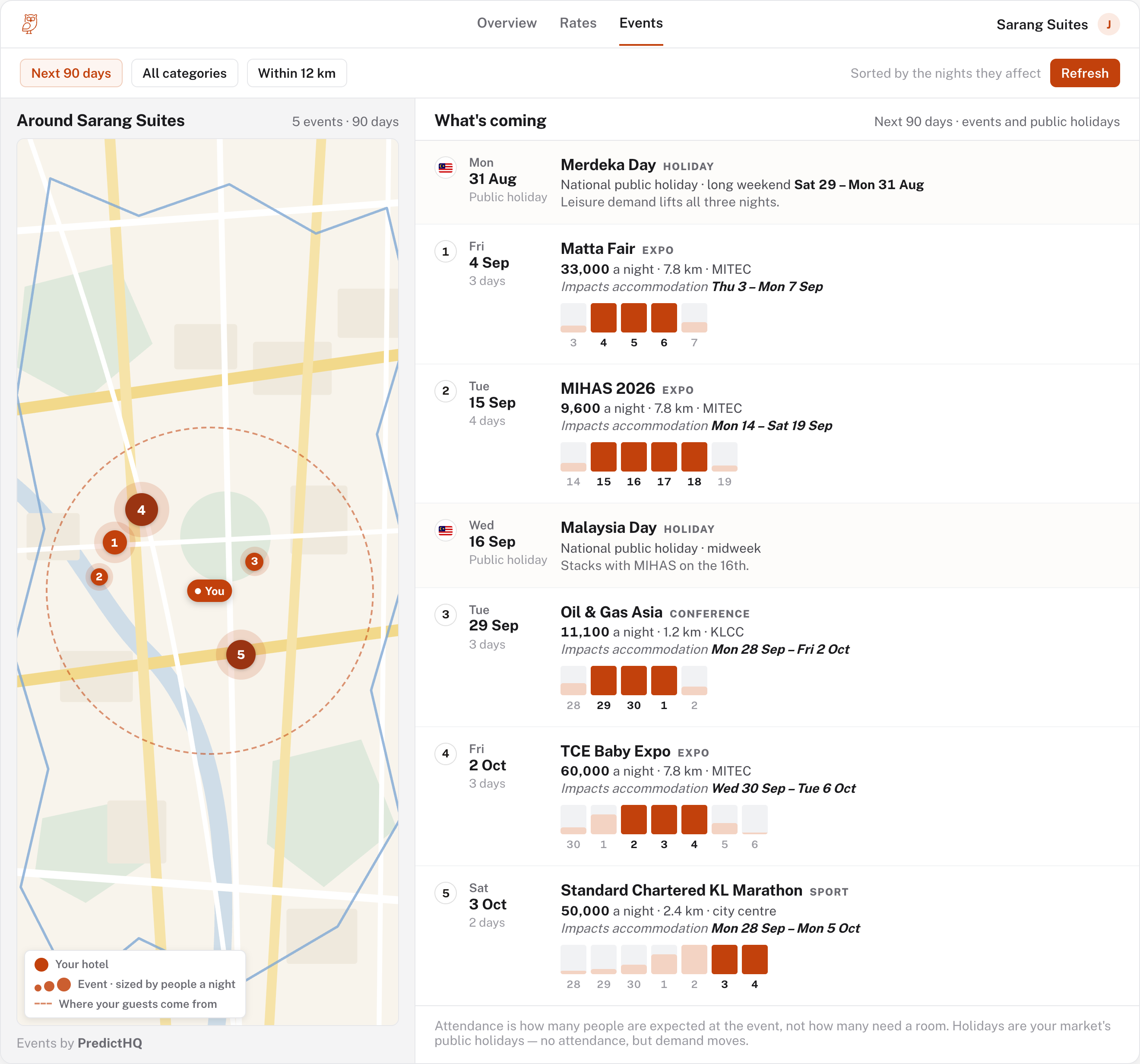Click the '15 Sep' date of MIHAS 2026

click(x=492, y=402)
